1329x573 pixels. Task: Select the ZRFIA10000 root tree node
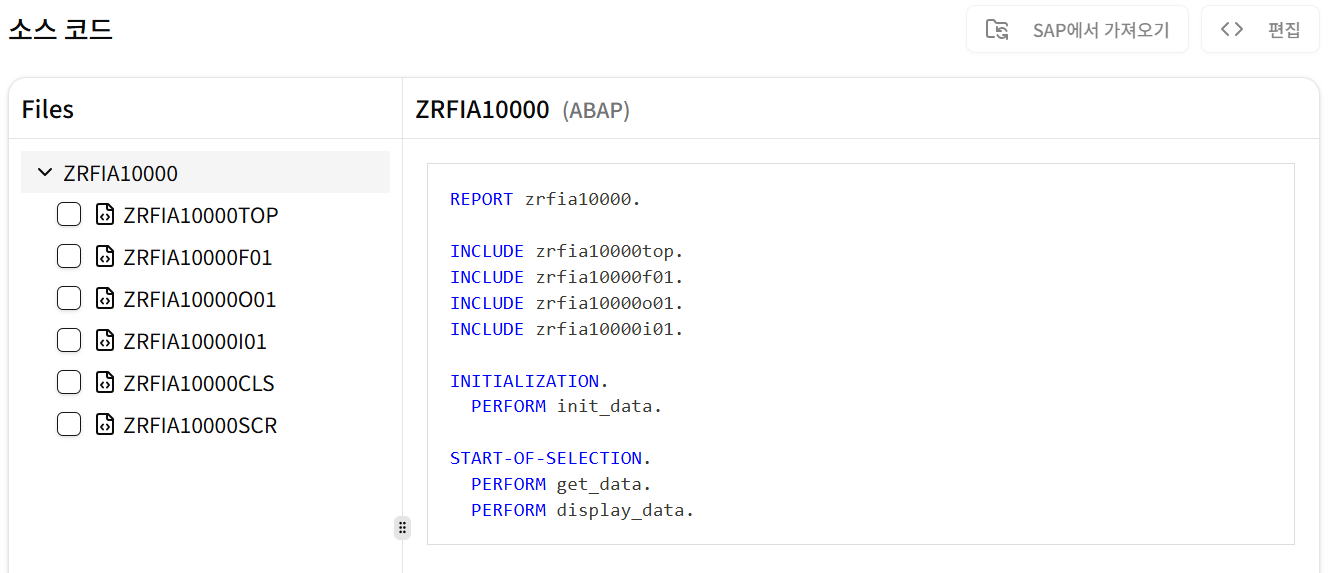pos(120,173)
